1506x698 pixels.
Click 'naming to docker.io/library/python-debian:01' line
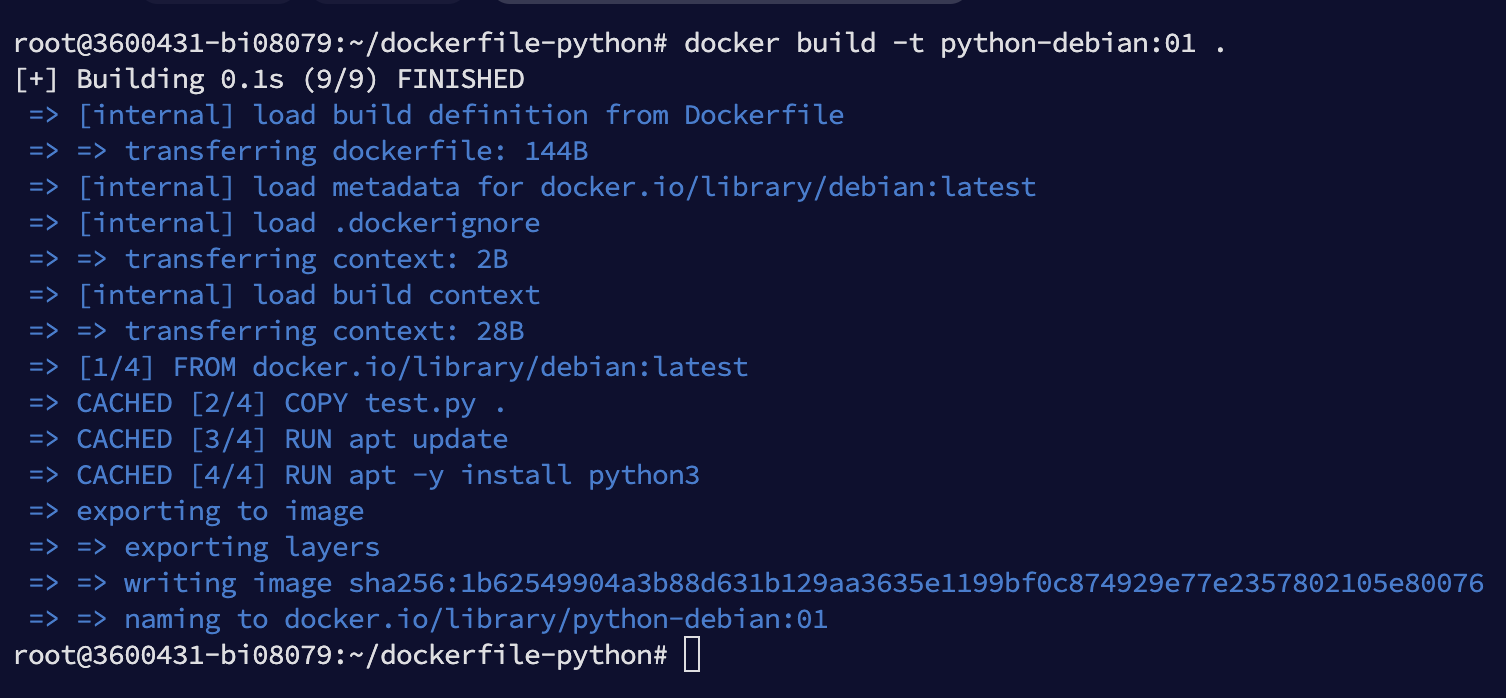(475, 620)
